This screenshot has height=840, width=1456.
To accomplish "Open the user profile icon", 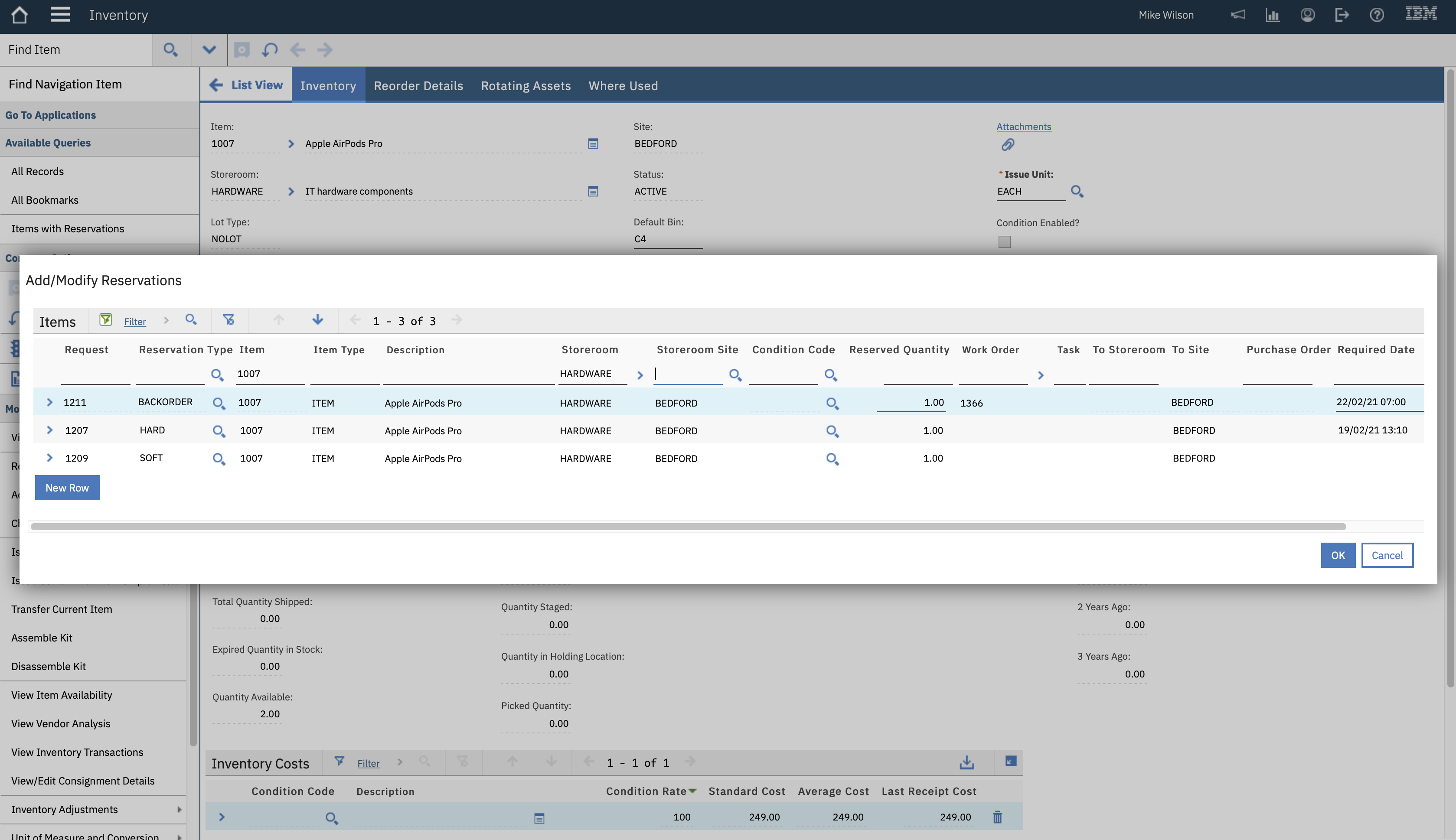I will (x=1308, y=15).
